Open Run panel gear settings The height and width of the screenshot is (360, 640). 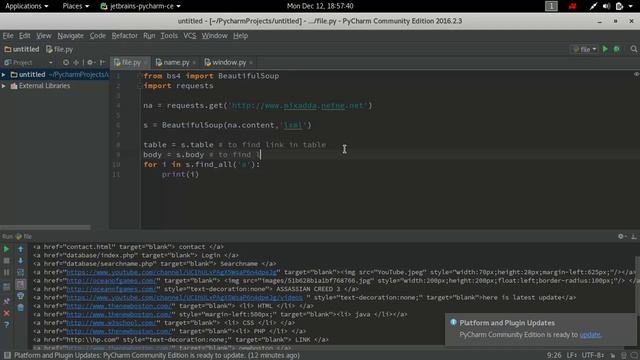621,236
